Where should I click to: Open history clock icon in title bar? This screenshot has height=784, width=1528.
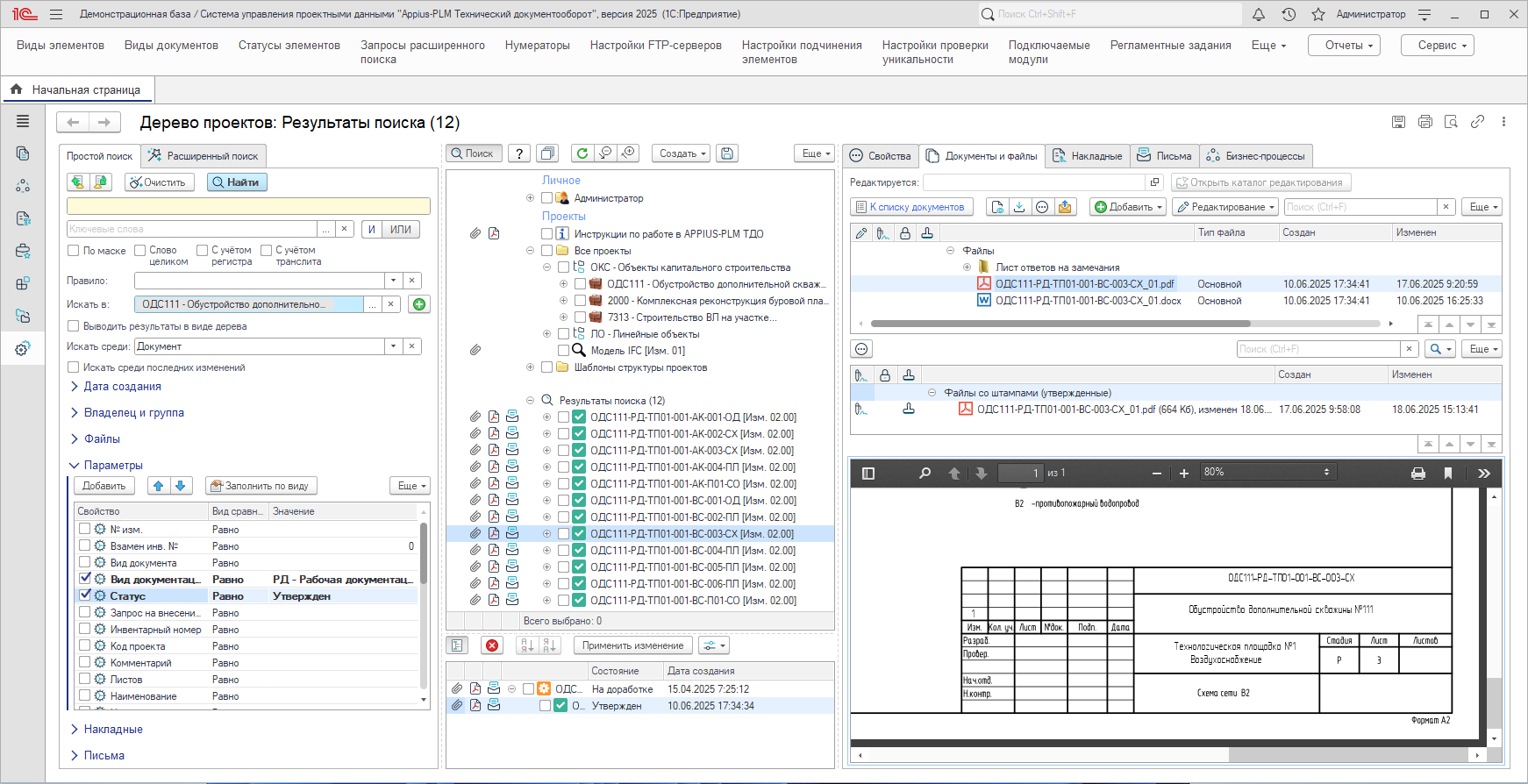(1289, 15)
